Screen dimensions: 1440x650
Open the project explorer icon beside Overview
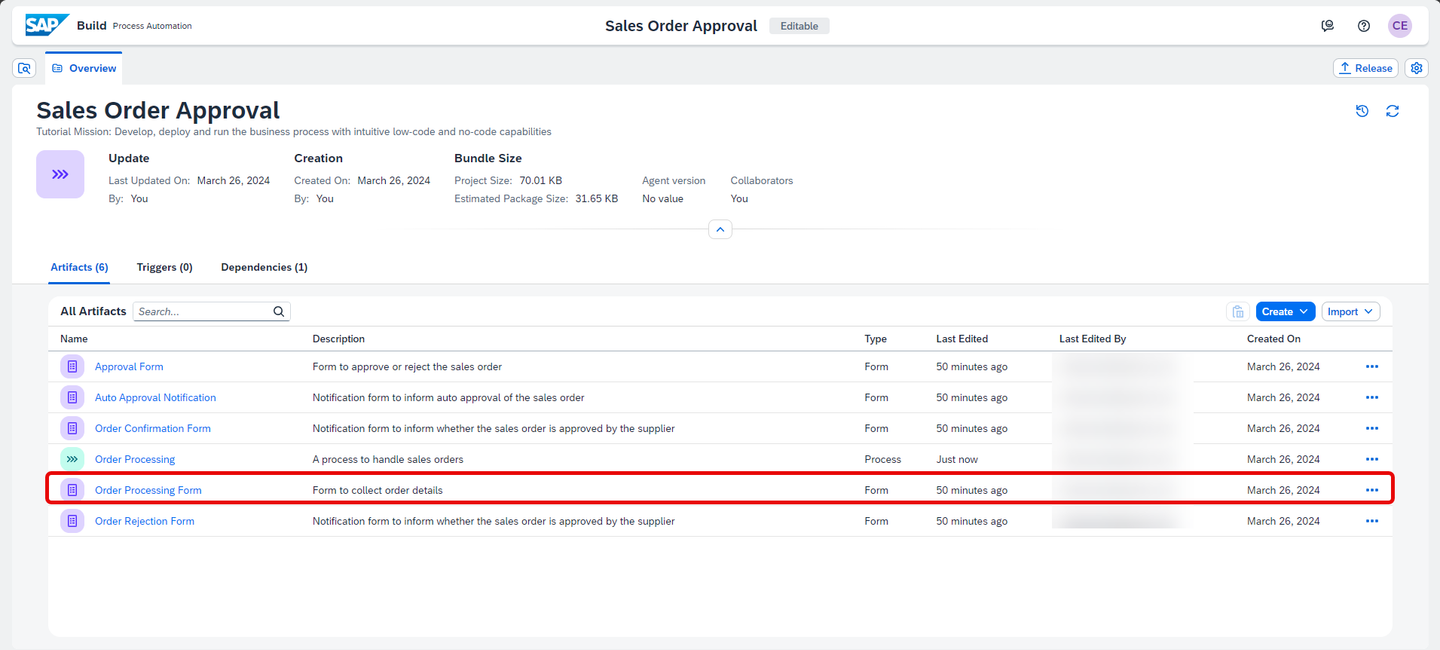tap(25, 68)
